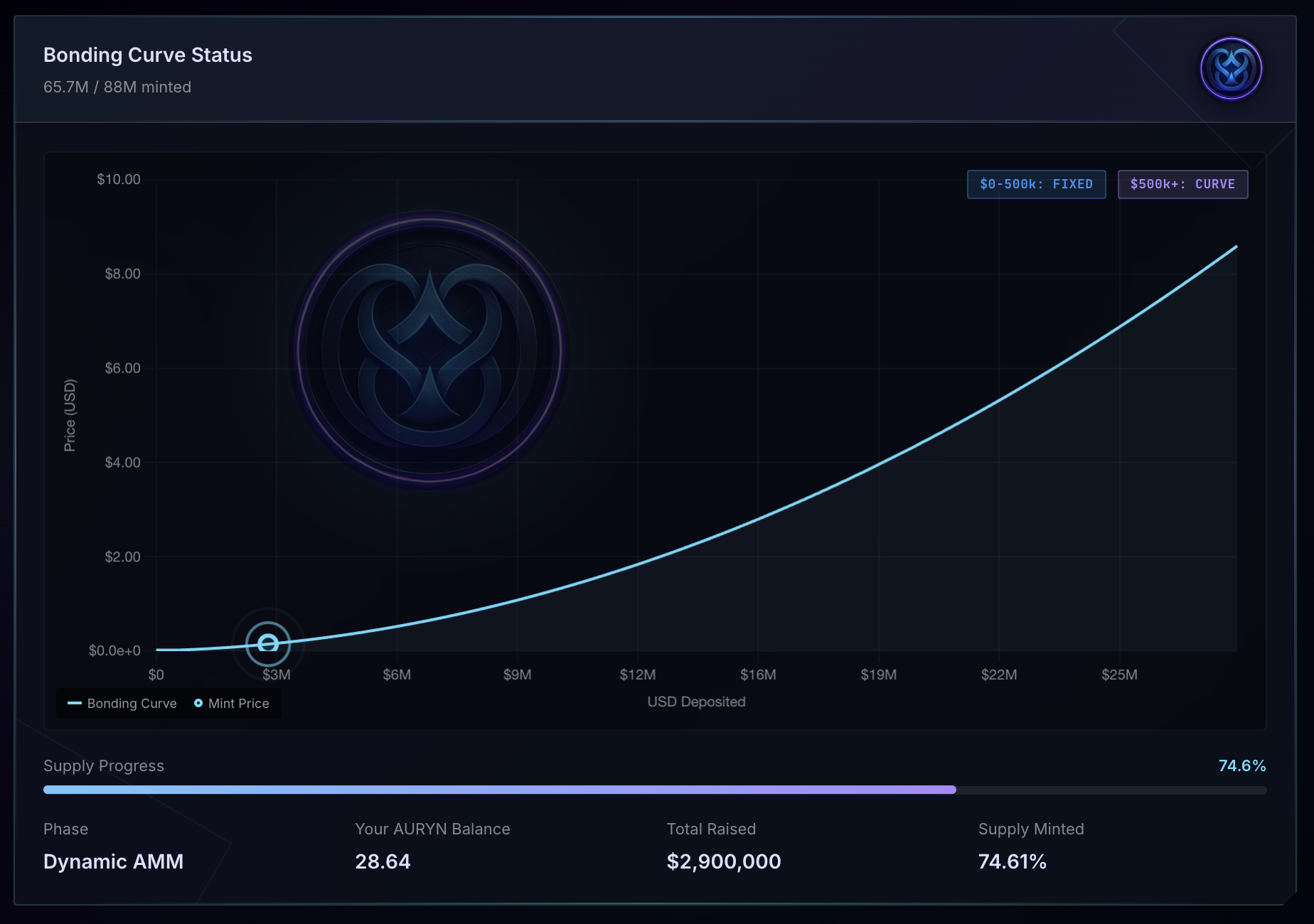This screenshot has width=1314, height=924.
Task: Click the Mint Price dot in legend
Action: [x=198, y=703]
